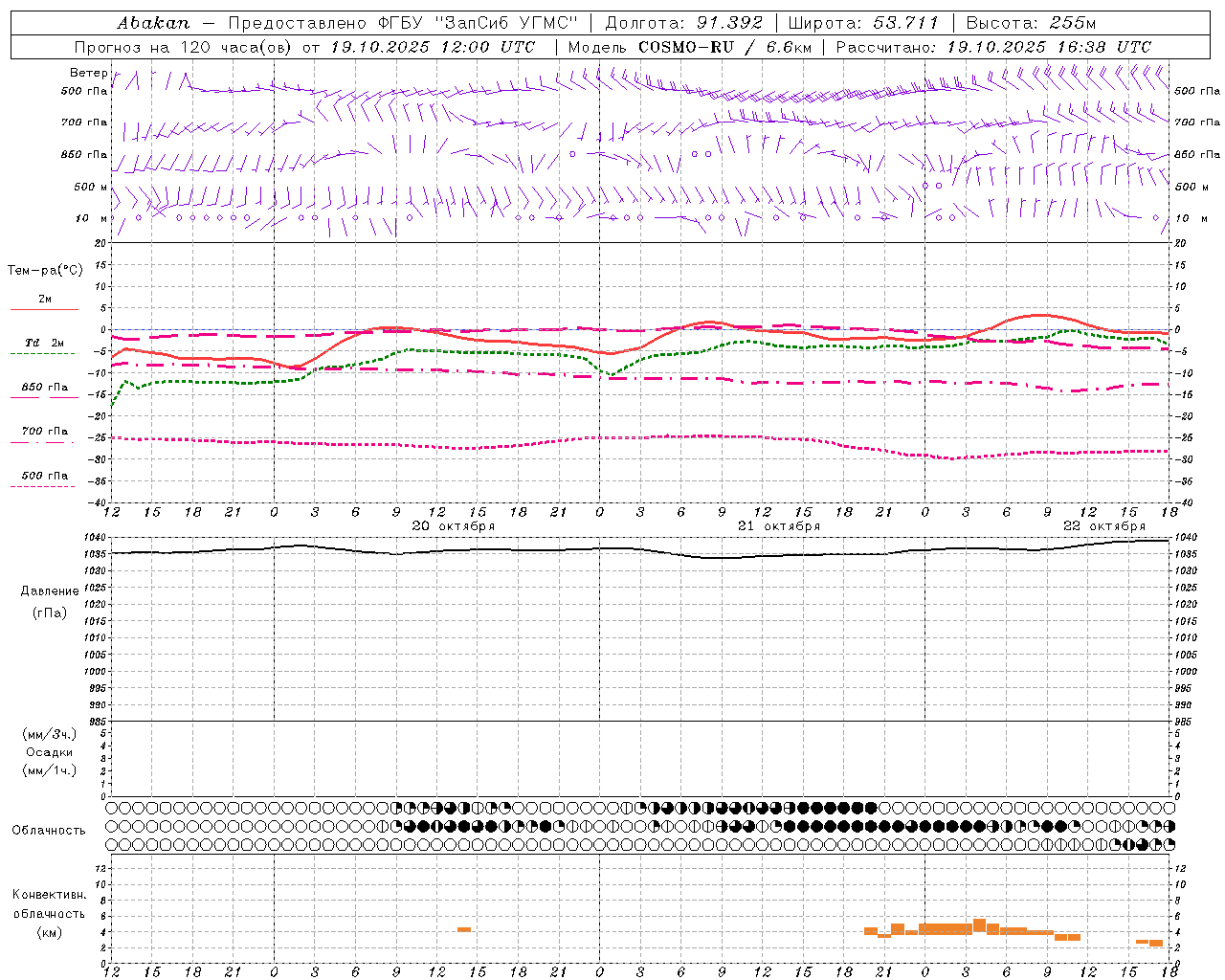Click the dashed line sample under 'Td 2м'
The height and width of the screenshot is (980, 1225).
tap(43, 354)
